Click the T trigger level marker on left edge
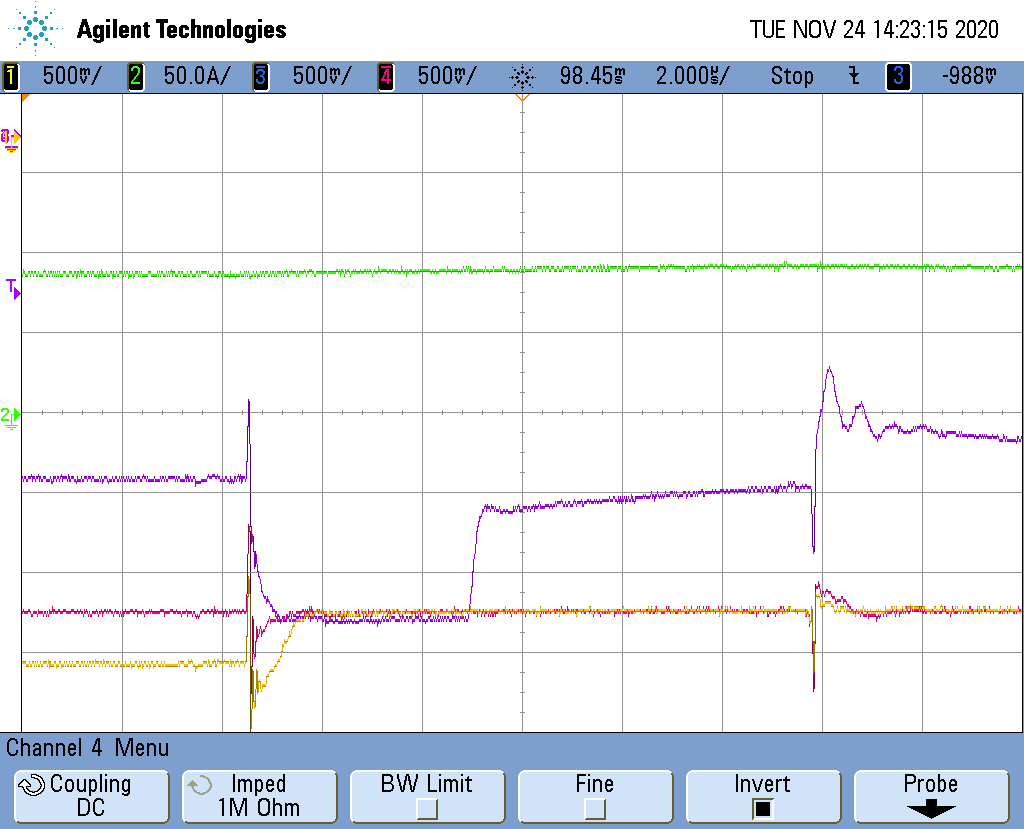Viewport: 1024px width, 829px height. [13, 288]
